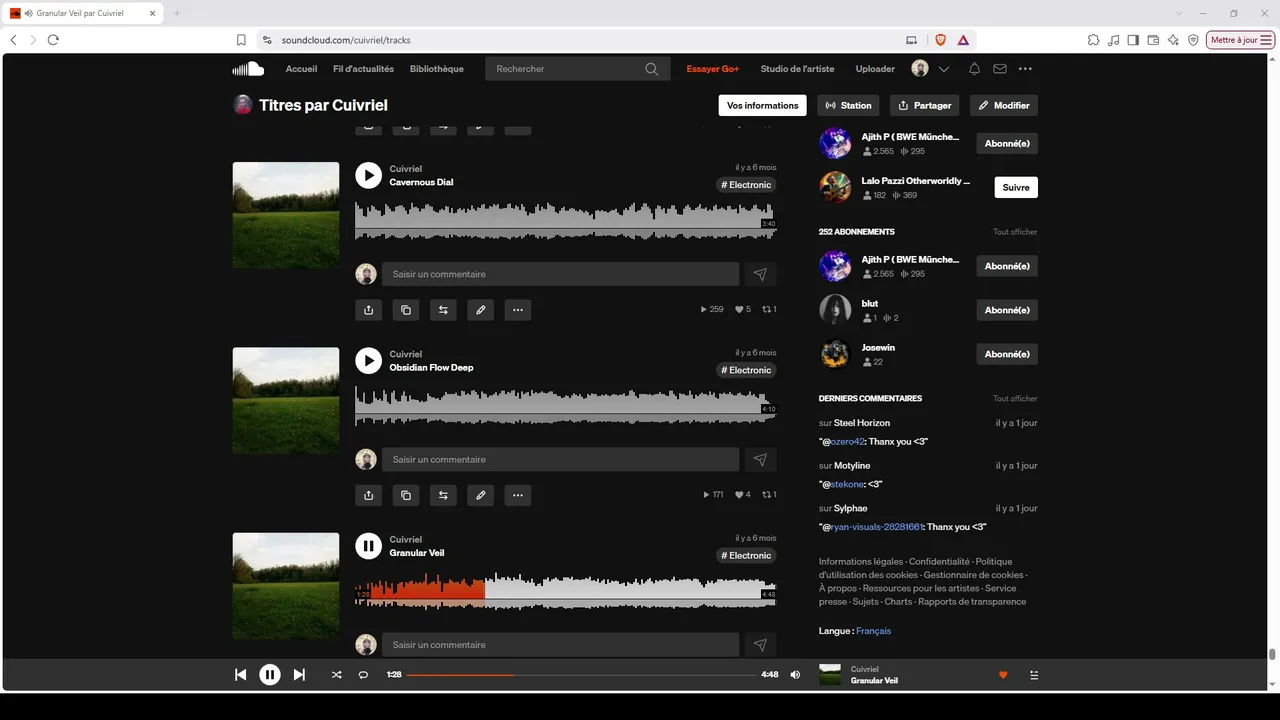This screenshot has width=1280, height=720.
Task: Click the Partager profile button
Action: [x=925, y=105]
